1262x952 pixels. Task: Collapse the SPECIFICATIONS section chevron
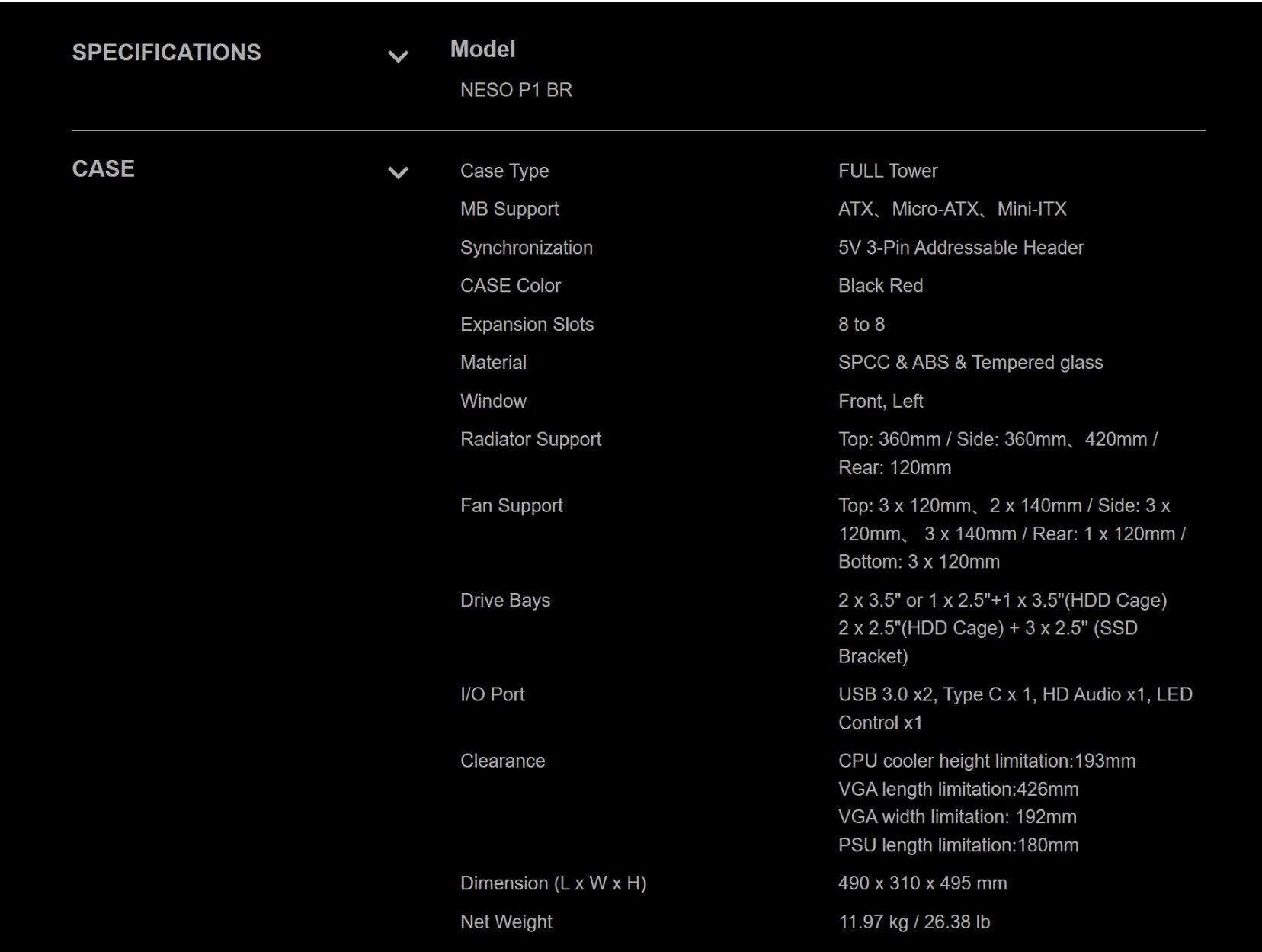pyautogui.click(x=398, y=56)
